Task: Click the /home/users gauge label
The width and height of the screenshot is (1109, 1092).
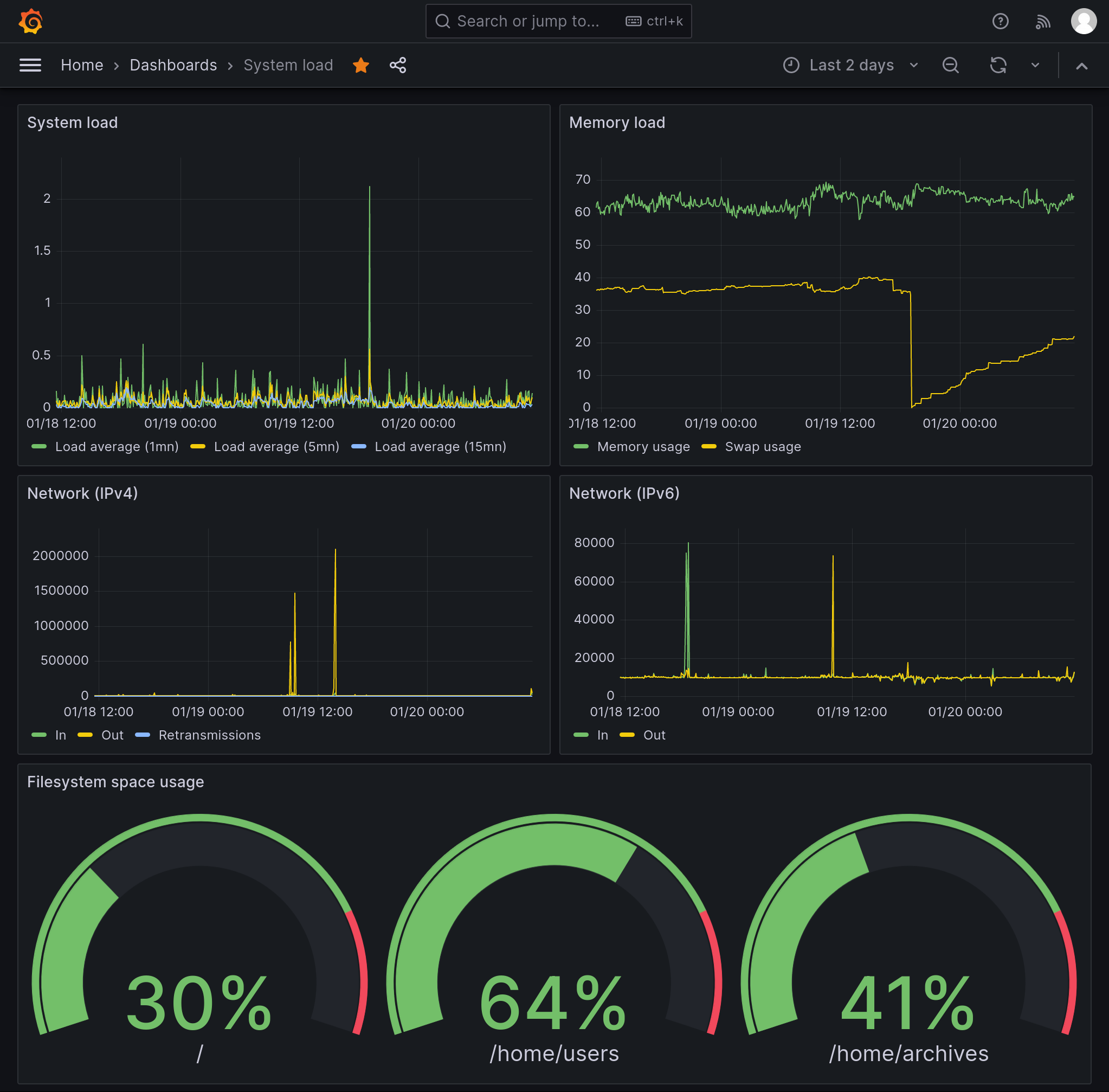Action: point(554,1054)
